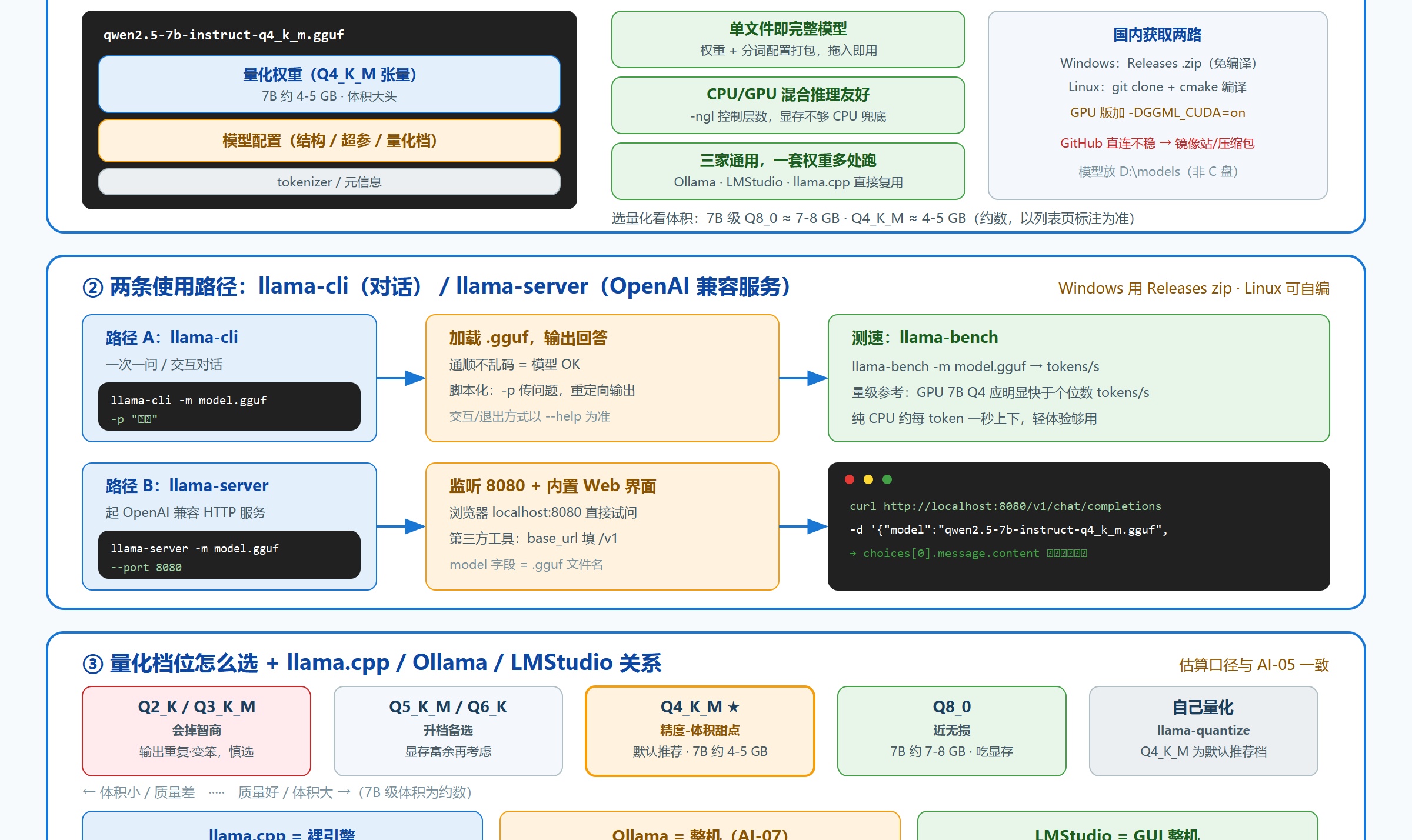
Task: Select the Q5_K_M / Q6_K card
Action: tap(448, 731)
